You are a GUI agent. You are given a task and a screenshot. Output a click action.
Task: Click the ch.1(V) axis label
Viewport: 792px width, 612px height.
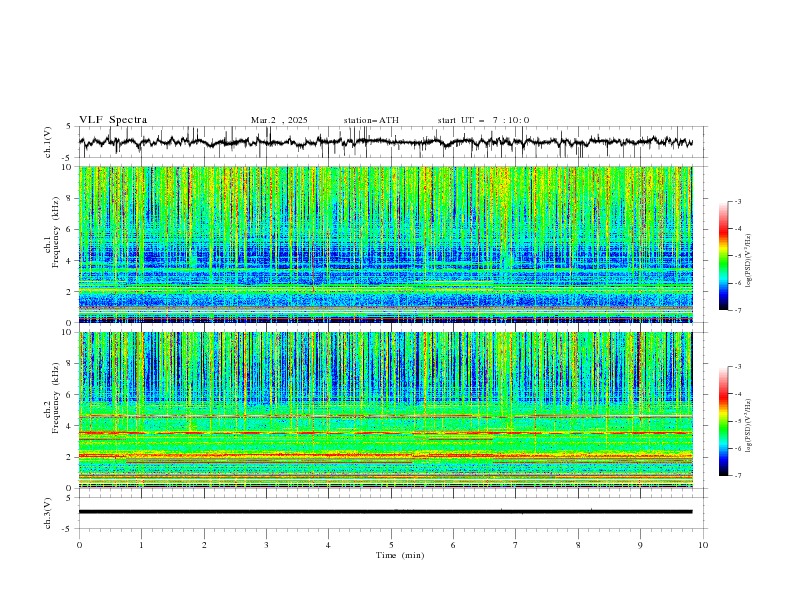click(x=48, y=142)
